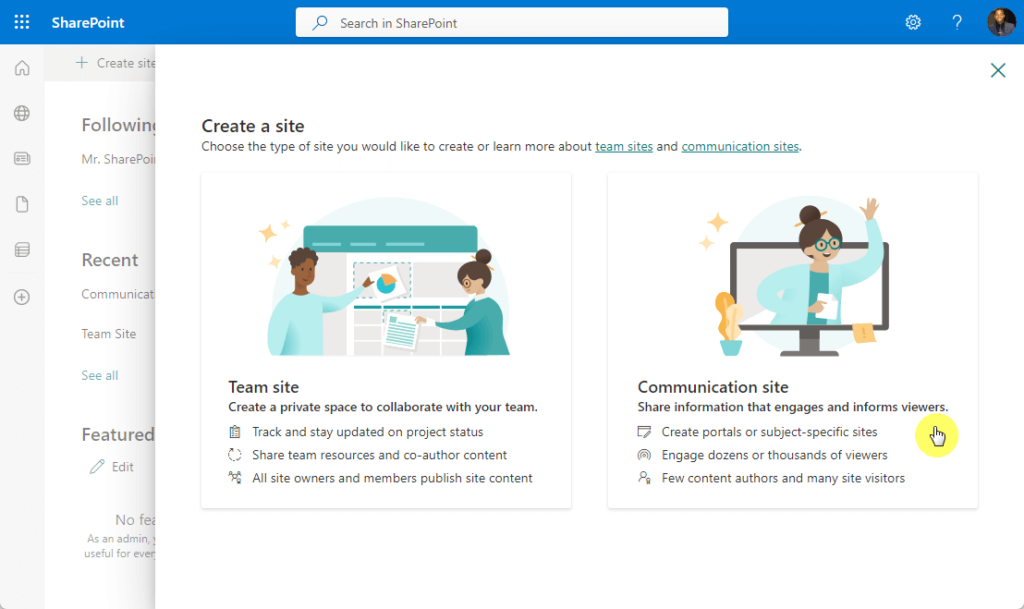Click the broadcast icon beside Engage dozens

coord(644,454)
